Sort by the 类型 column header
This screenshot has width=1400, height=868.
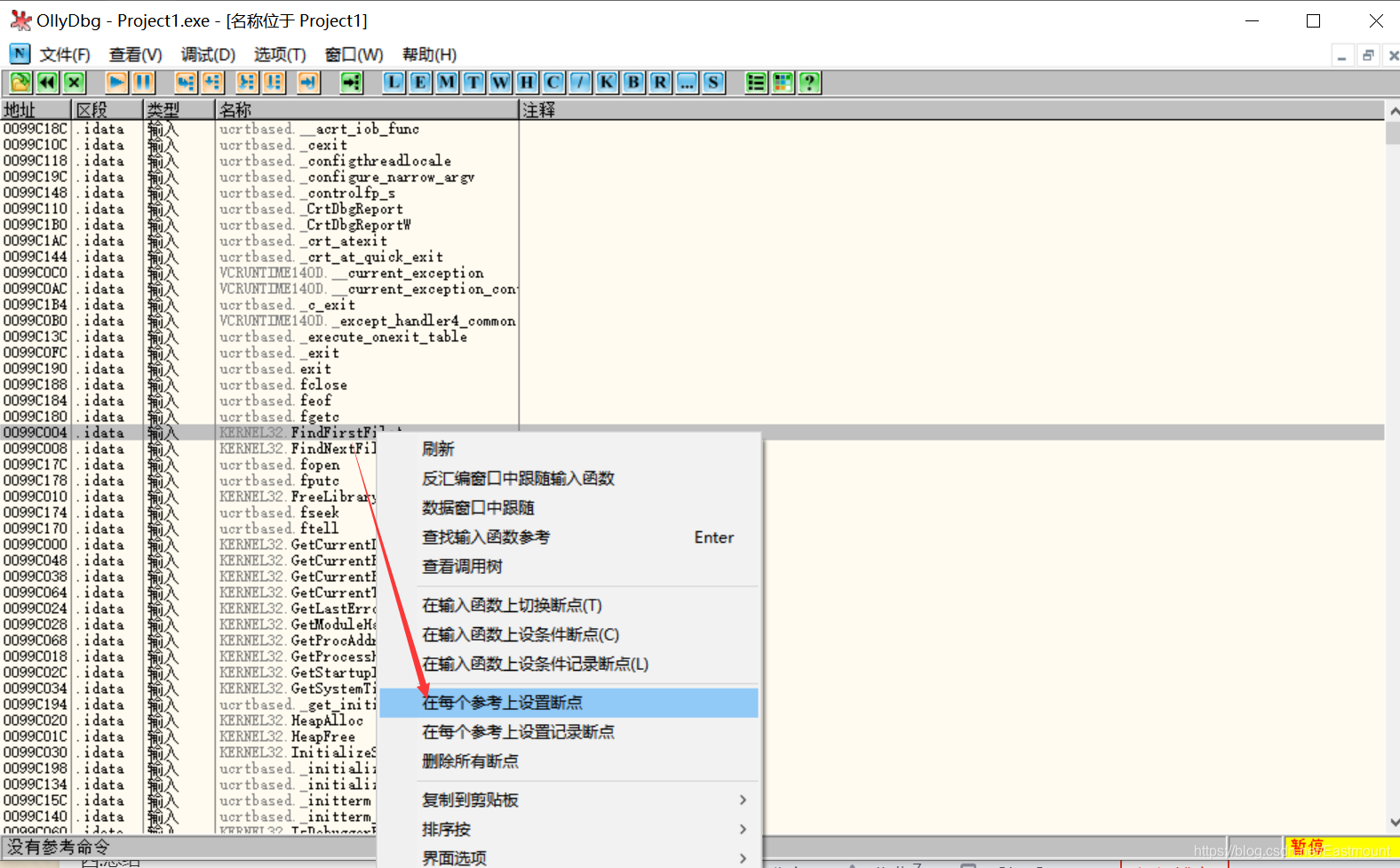pyautogui.click(x=179, y=109)
